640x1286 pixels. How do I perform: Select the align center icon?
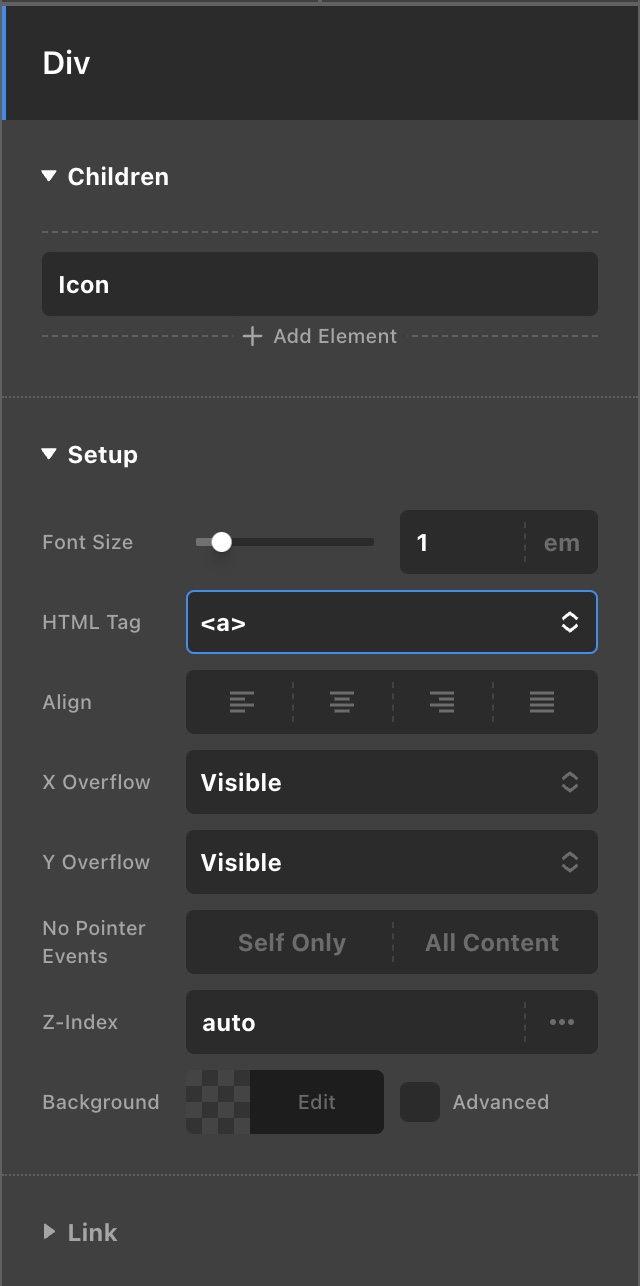point(342,702)
